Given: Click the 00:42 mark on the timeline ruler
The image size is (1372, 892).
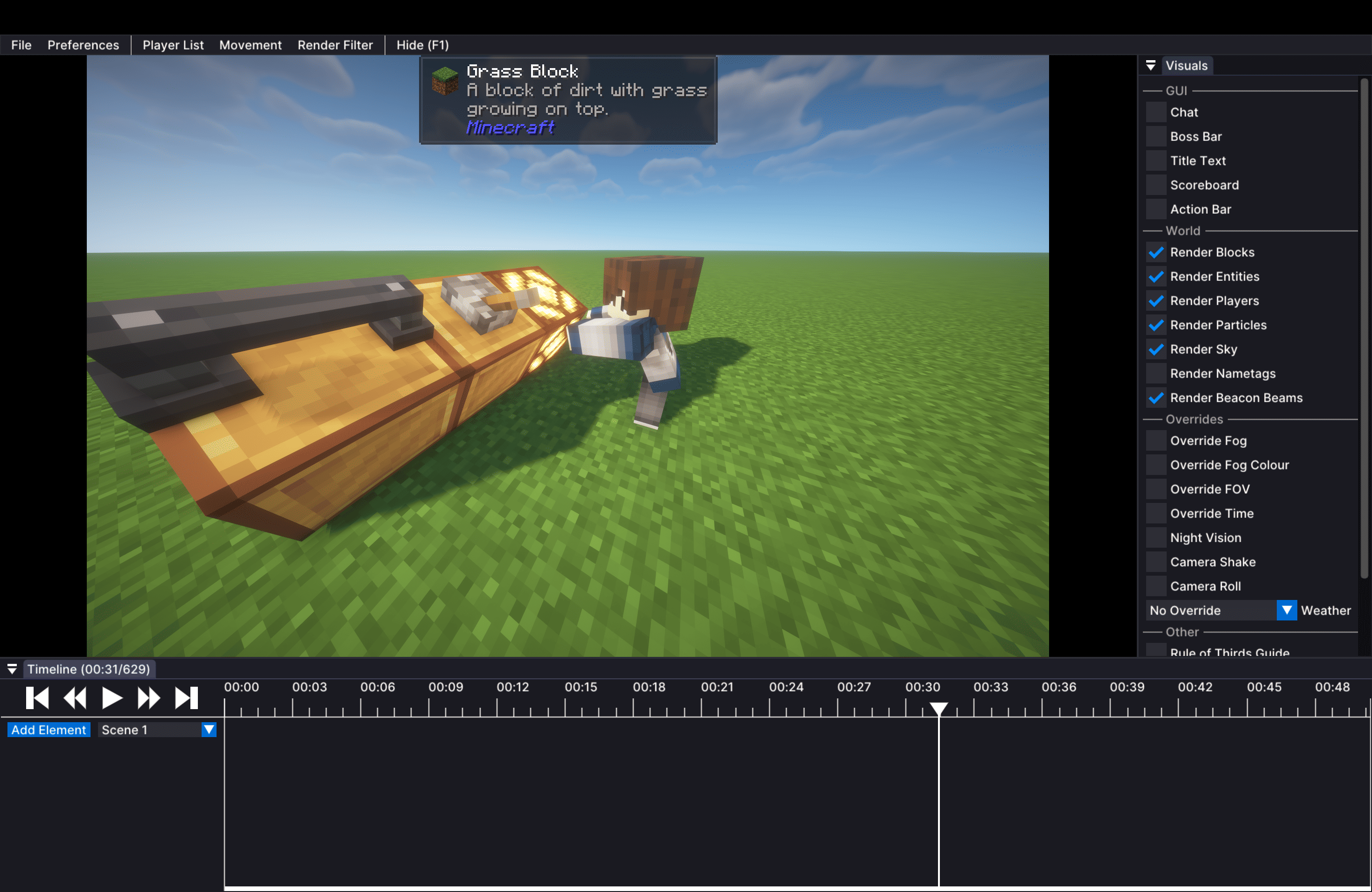Looking at the screenshot, I should 1195,687.
